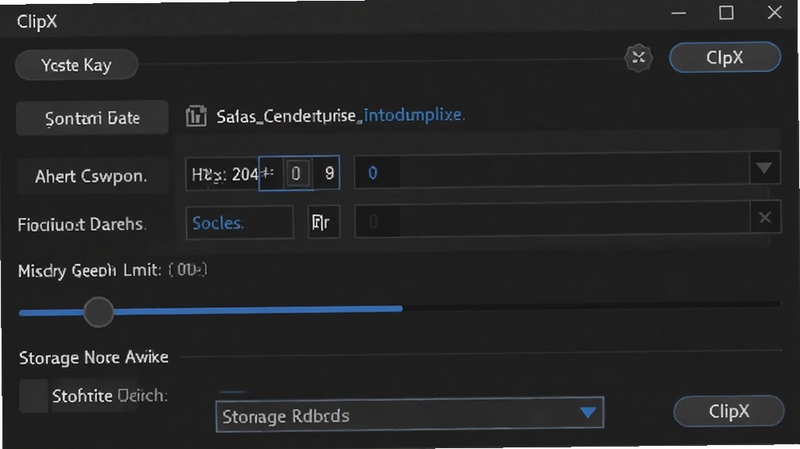Close the ClipX window
Viewport: 800px width, 449px height.
click(x=774, y=12)
